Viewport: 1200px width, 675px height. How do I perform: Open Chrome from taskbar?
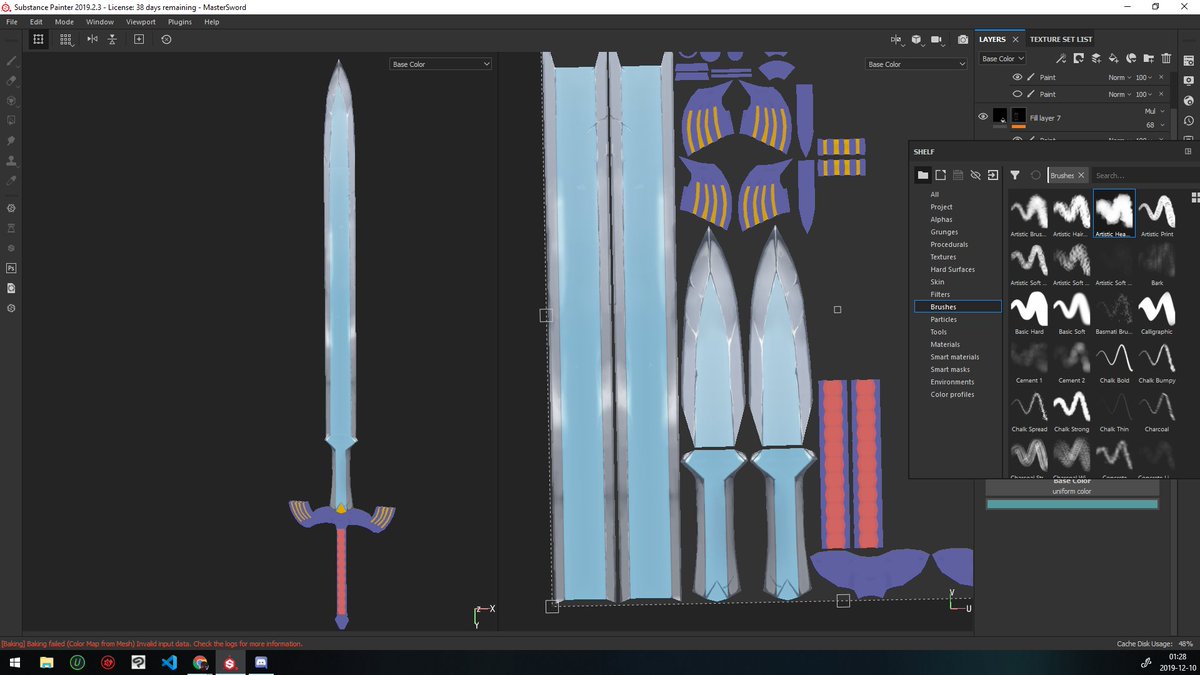click(x=200, y=662)
